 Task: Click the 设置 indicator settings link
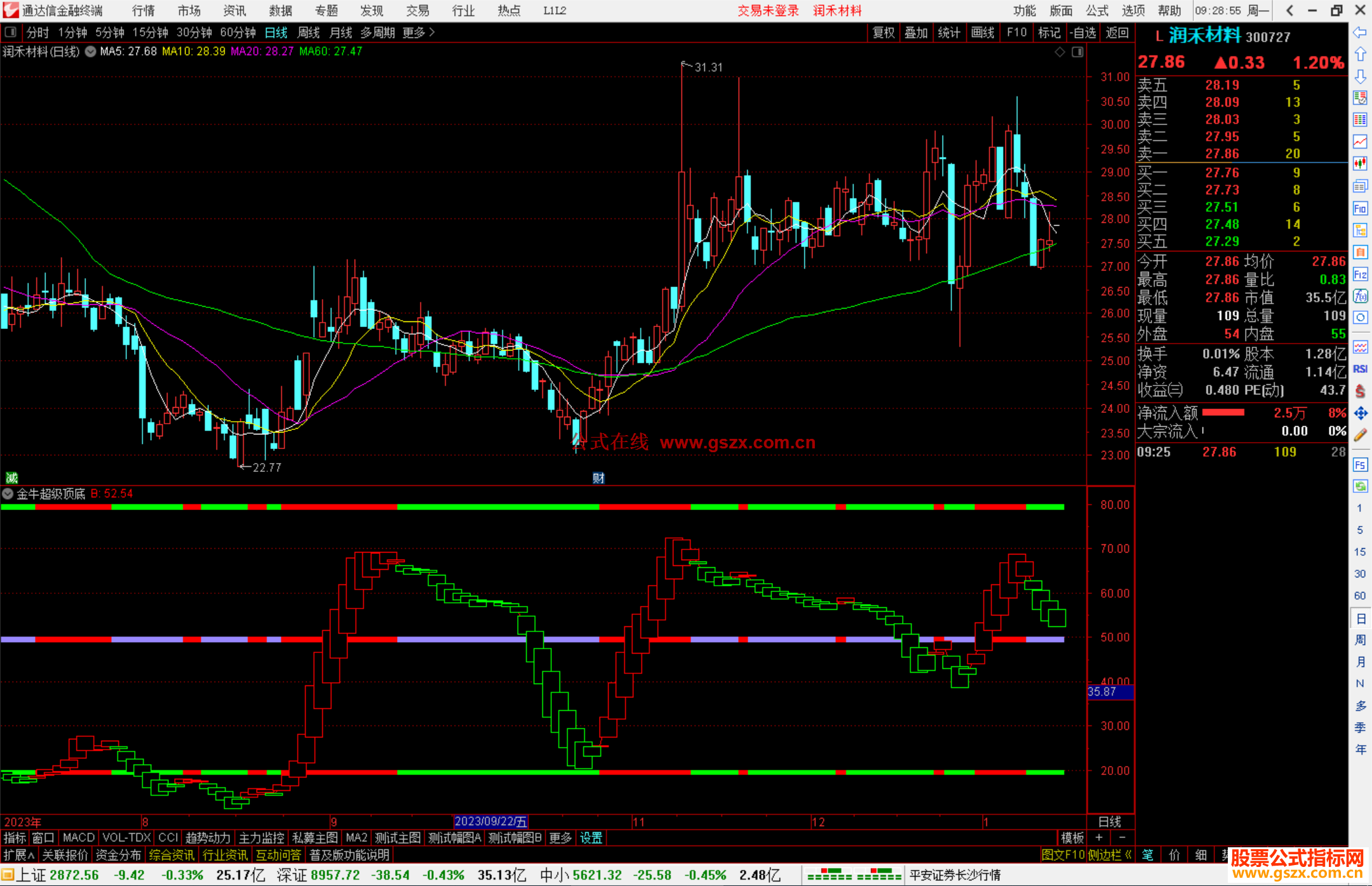tap(591, 838)
